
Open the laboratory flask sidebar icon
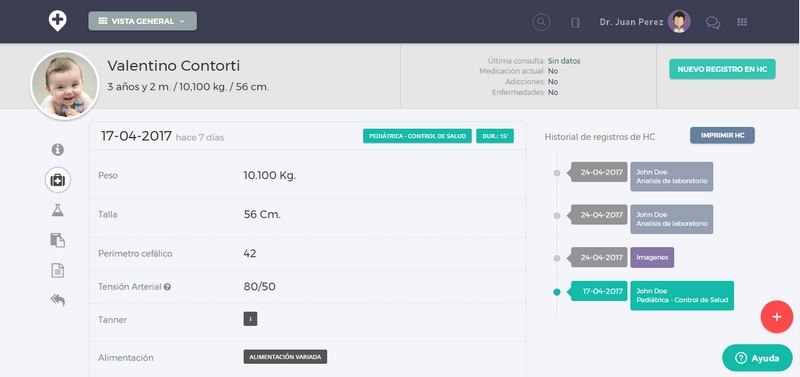(58, 210)
